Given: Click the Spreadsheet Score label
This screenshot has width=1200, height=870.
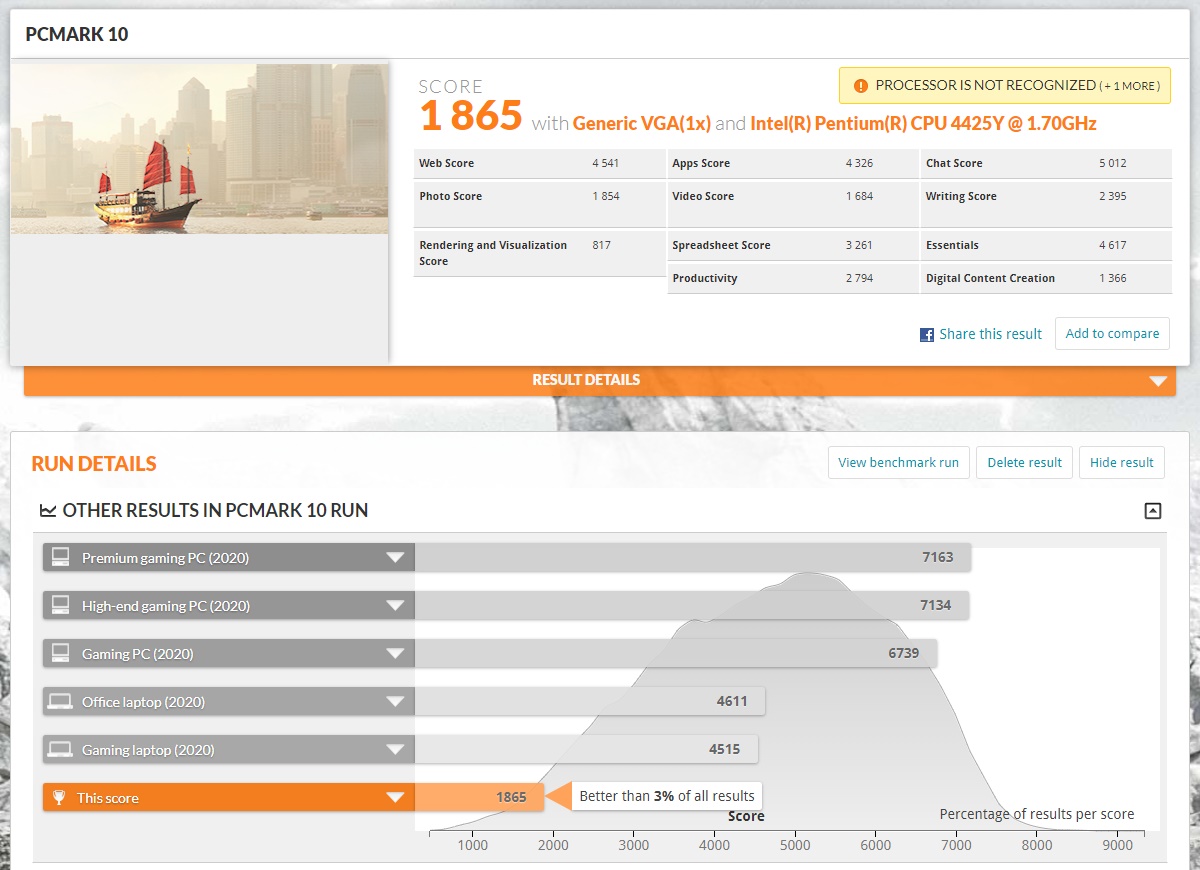Looking at the screenshot, I should (x=721, y=245).
